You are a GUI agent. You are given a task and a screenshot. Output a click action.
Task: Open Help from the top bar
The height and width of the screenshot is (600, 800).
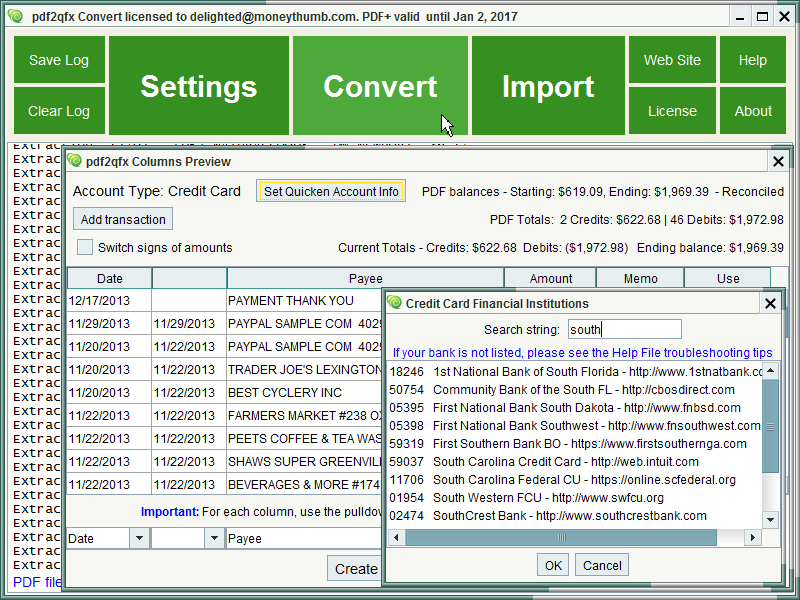(x=753, y=60)
